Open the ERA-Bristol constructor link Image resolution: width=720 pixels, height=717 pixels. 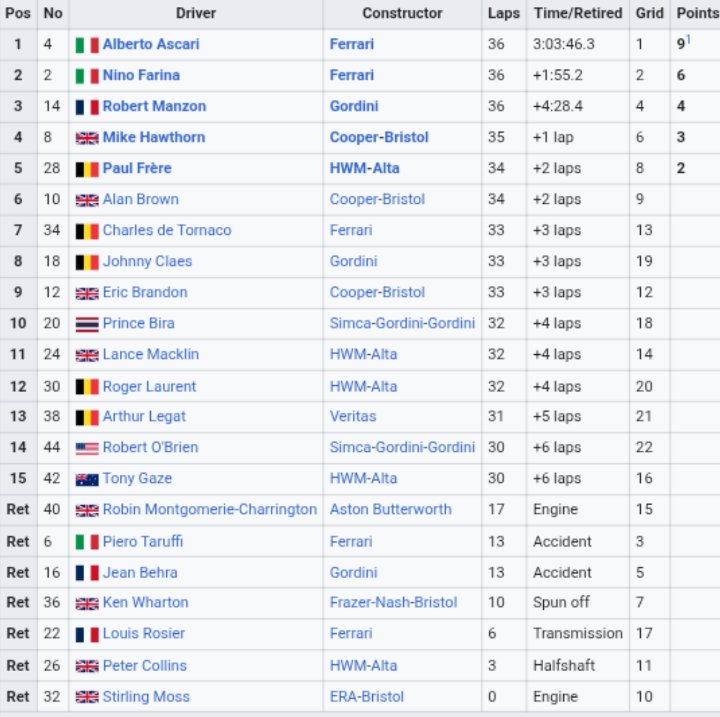(x=366, y=696)
